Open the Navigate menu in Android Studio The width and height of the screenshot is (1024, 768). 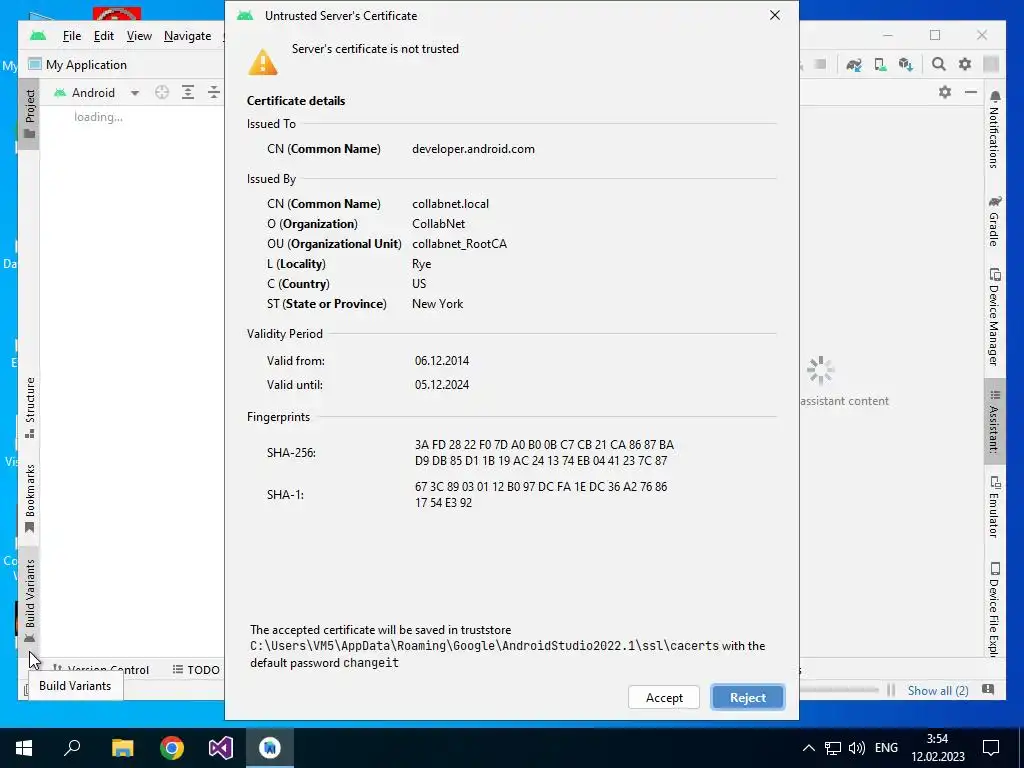(x=187, y=36)
